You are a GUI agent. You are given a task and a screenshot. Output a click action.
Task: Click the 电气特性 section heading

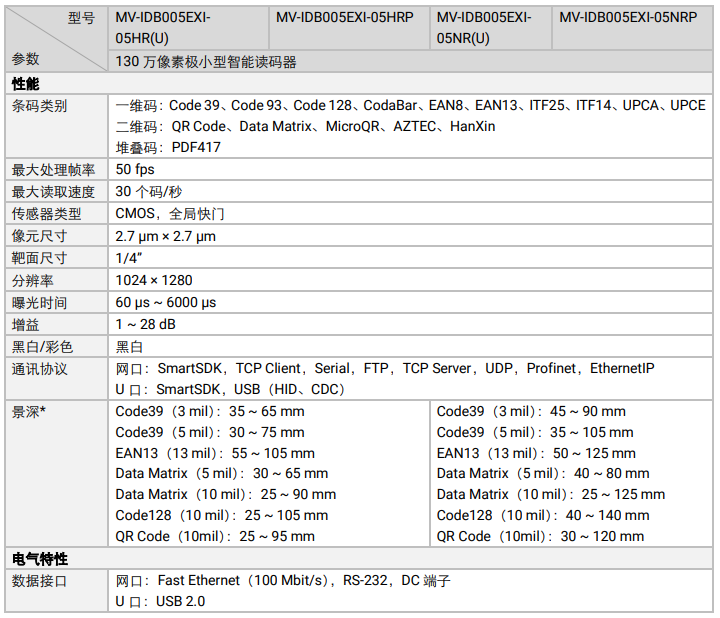(39, 558)
